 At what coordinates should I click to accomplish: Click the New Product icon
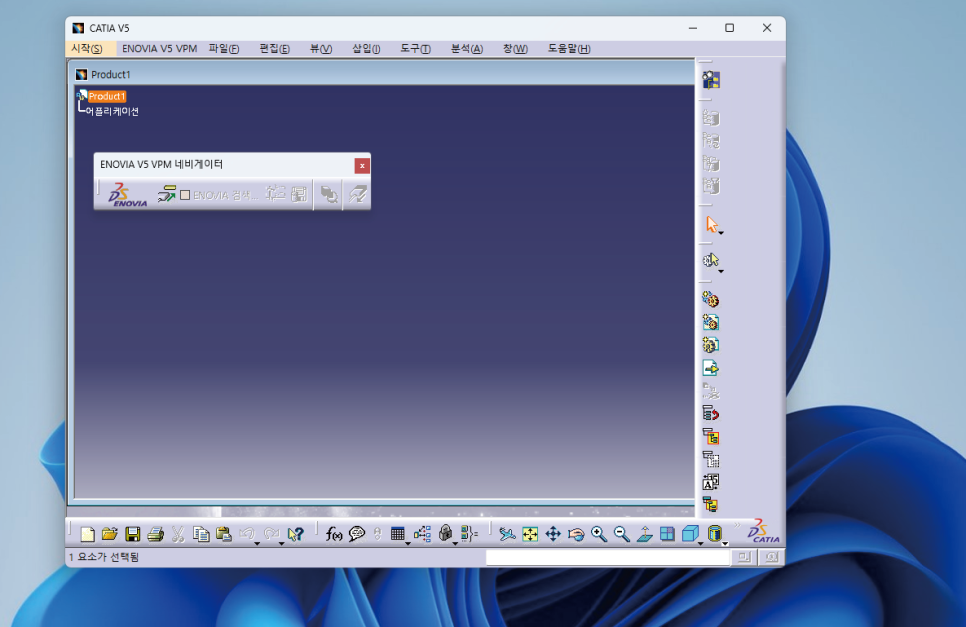coord(710,322)
